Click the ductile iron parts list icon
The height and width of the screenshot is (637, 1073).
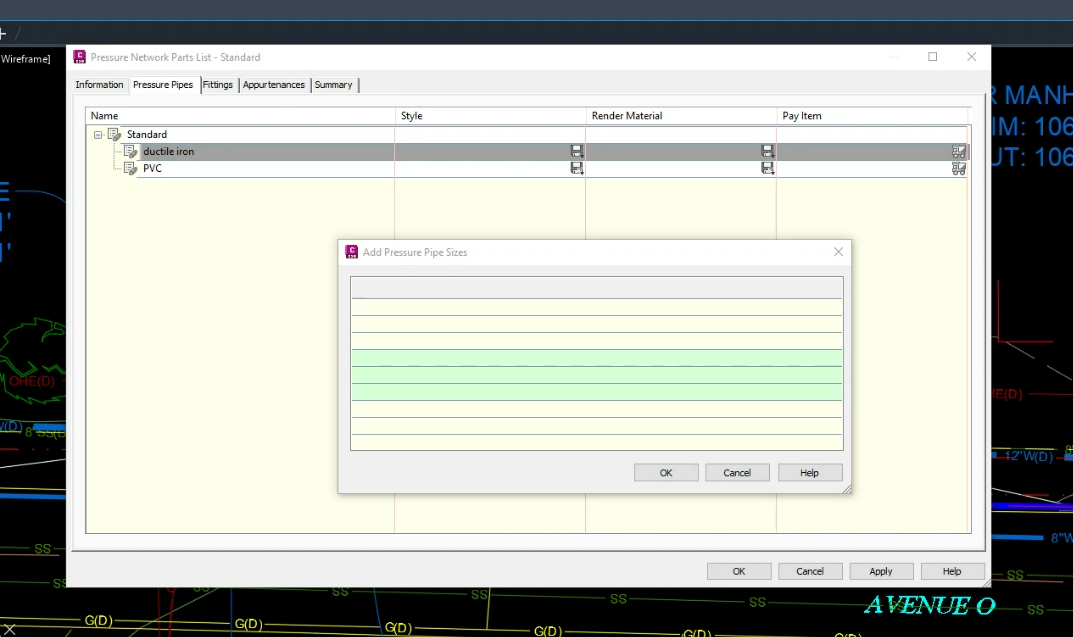click(131, 151)
